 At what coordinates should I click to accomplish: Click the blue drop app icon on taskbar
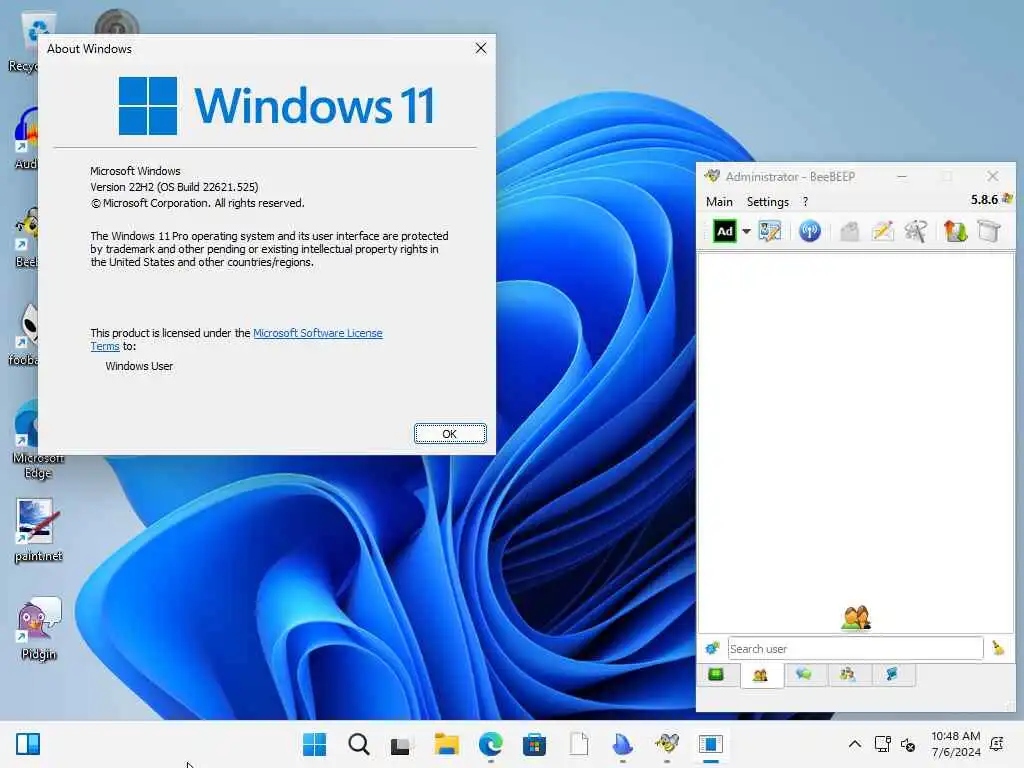(x=622, y=744)
